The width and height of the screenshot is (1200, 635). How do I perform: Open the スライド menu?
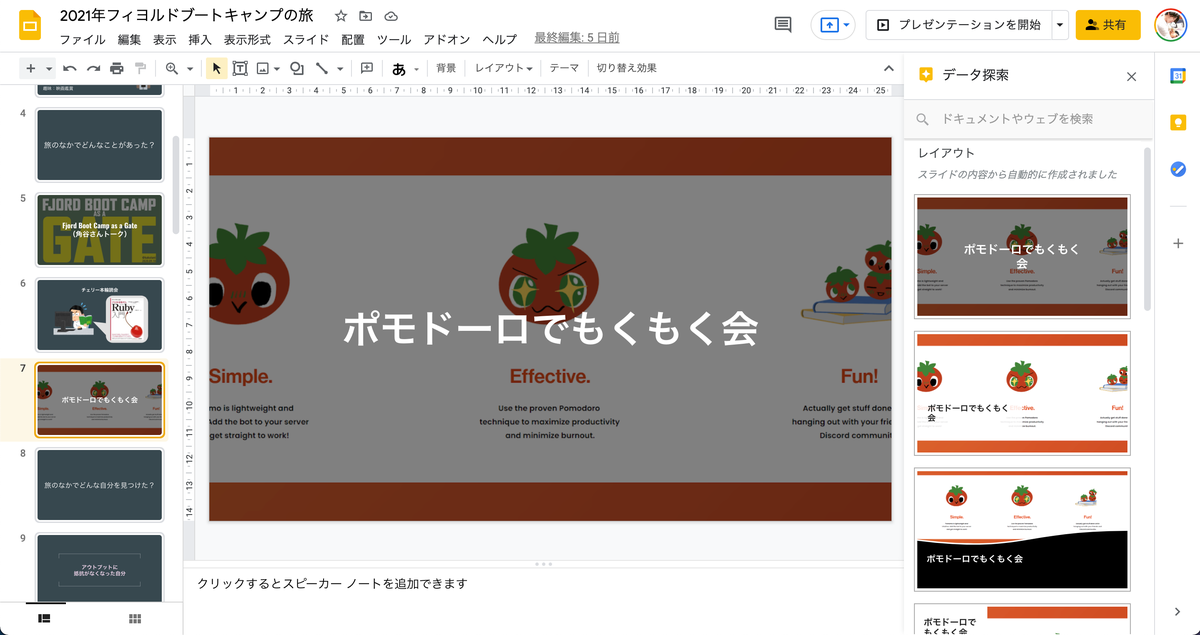coord(306,40)
